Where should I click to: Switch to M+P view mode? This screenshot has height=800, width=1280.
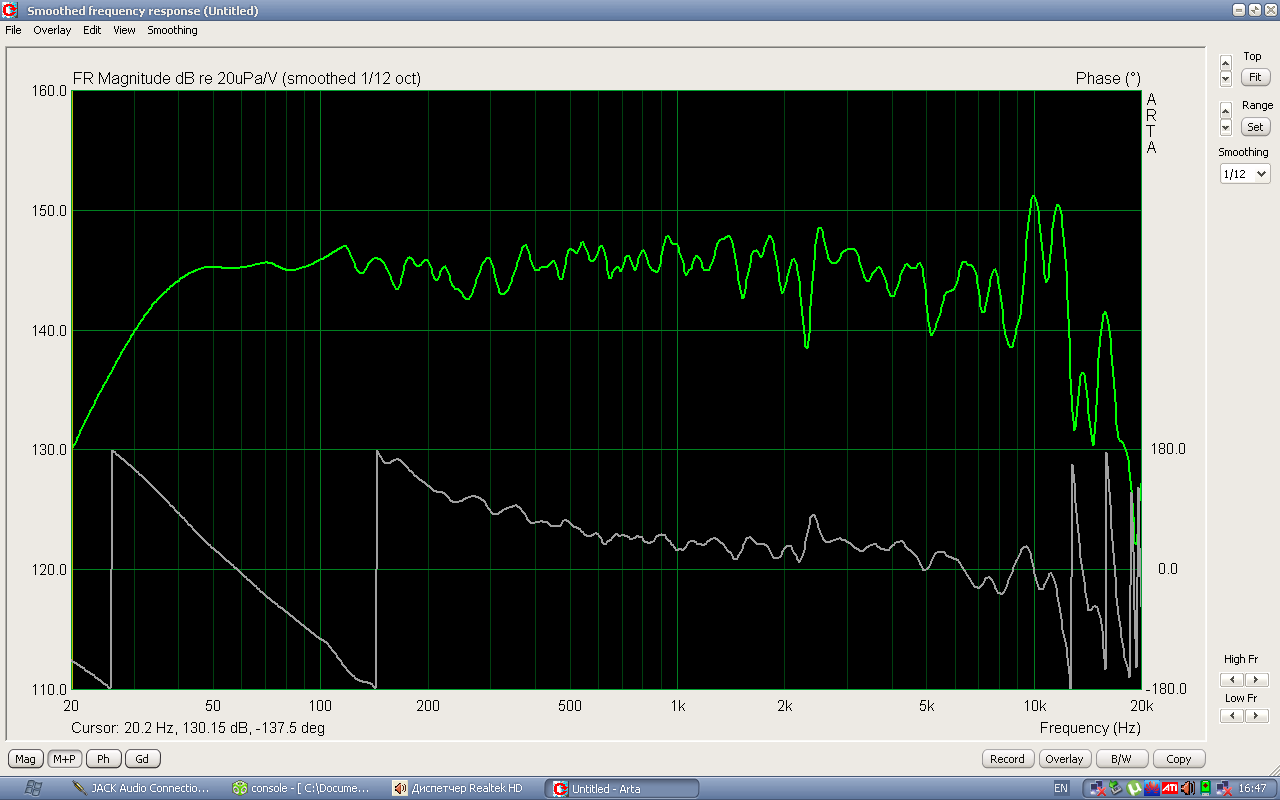(65, 759)
